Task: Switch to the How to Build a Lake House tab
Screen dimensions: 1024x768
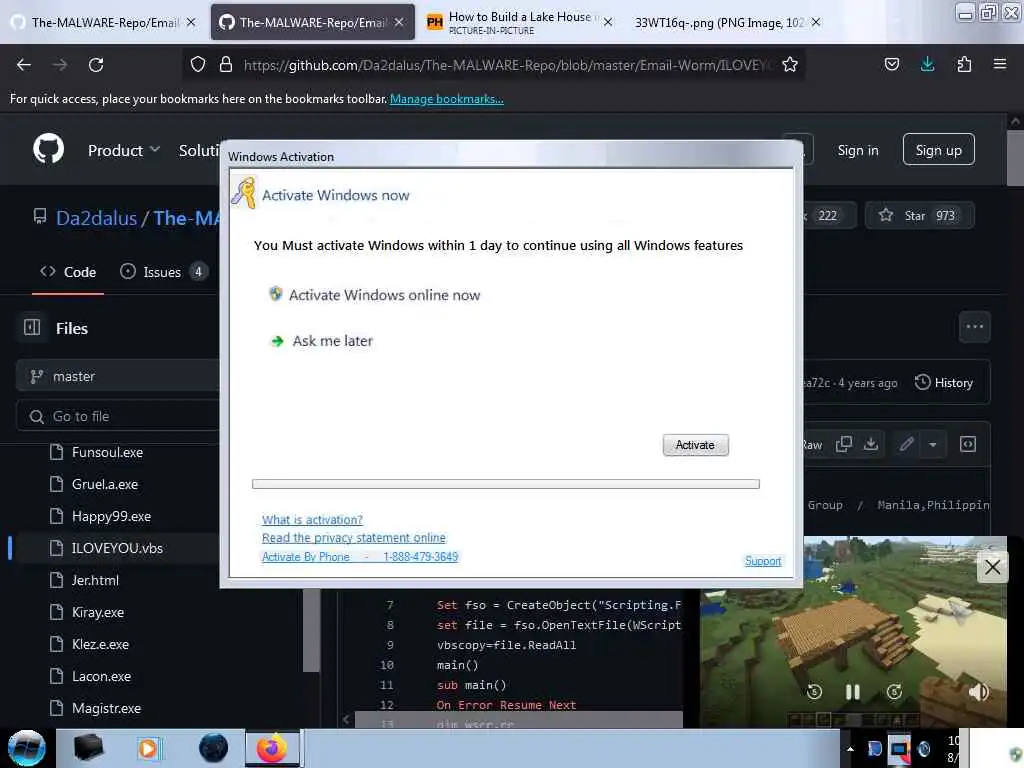Action: click(519, 22)
